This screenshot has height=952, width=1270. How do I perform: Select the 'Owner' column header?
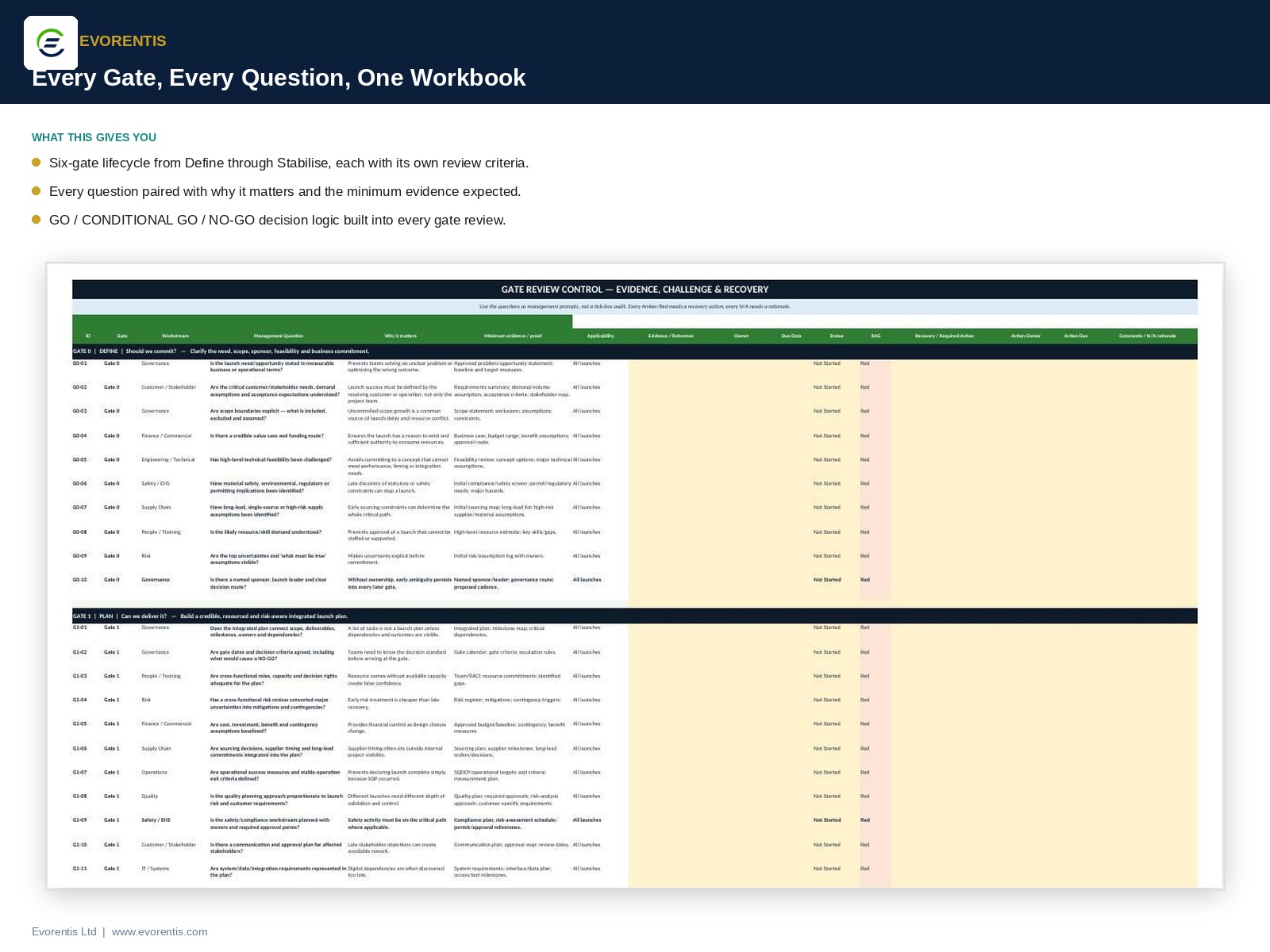click(741, 336)
